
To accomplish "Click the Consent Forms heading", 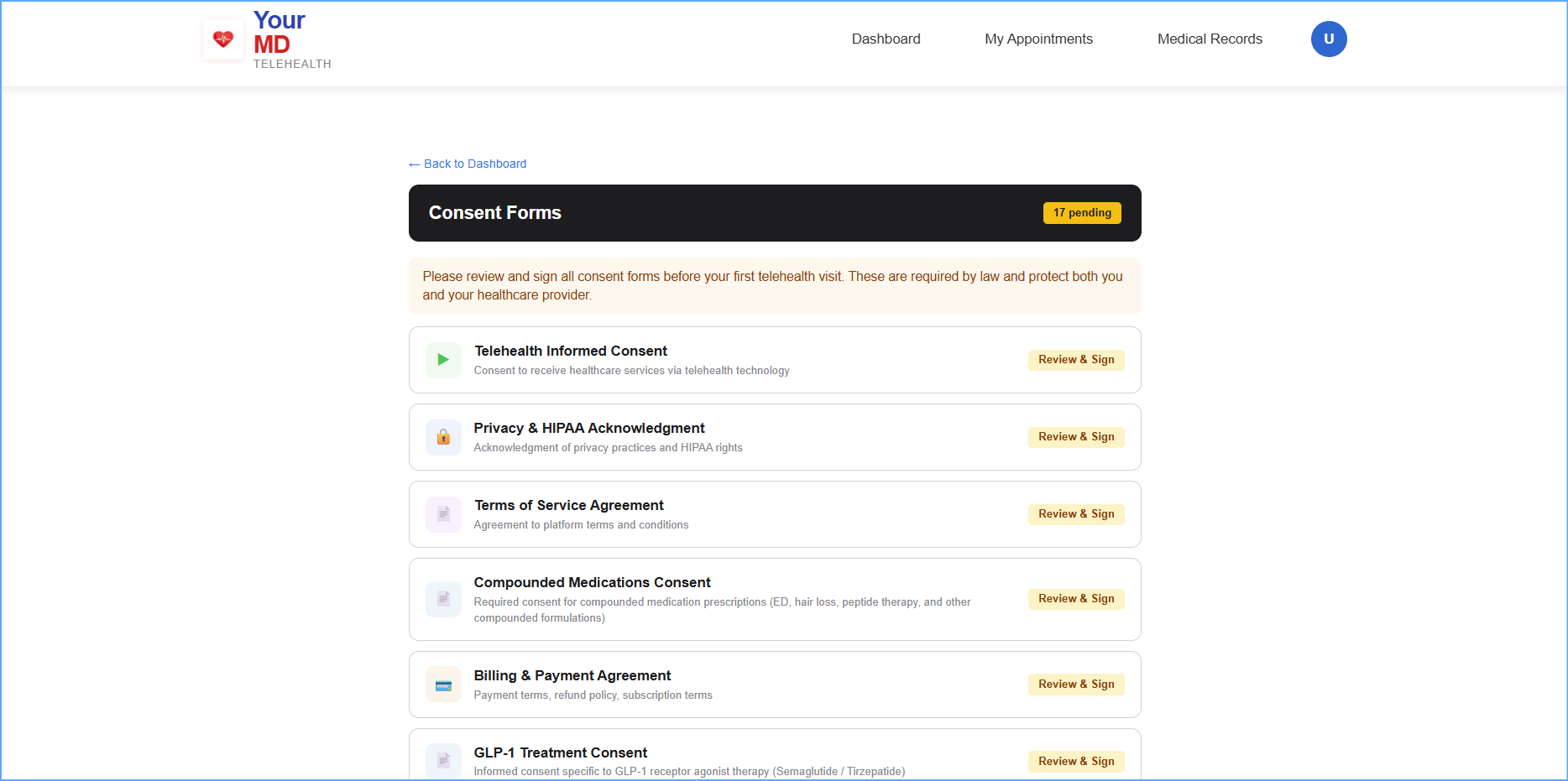I will coord(494,213).
